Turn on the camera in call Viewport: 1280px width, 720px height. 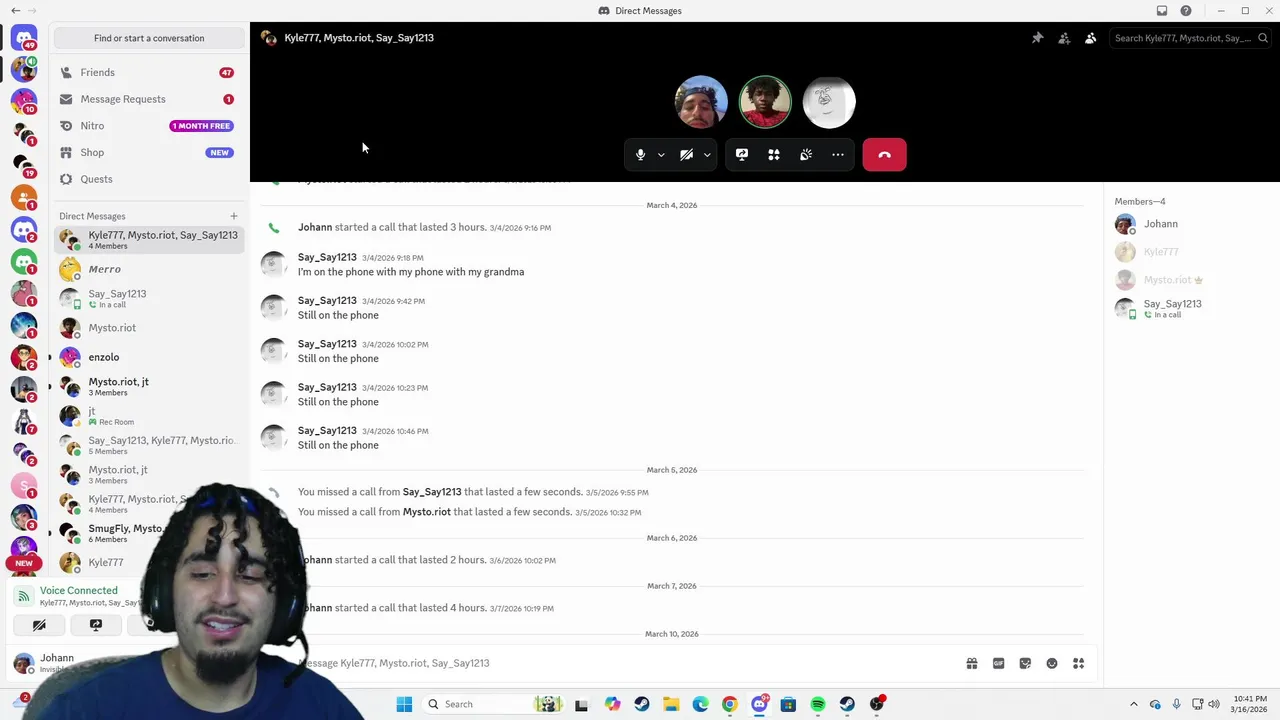click(686, 155)
